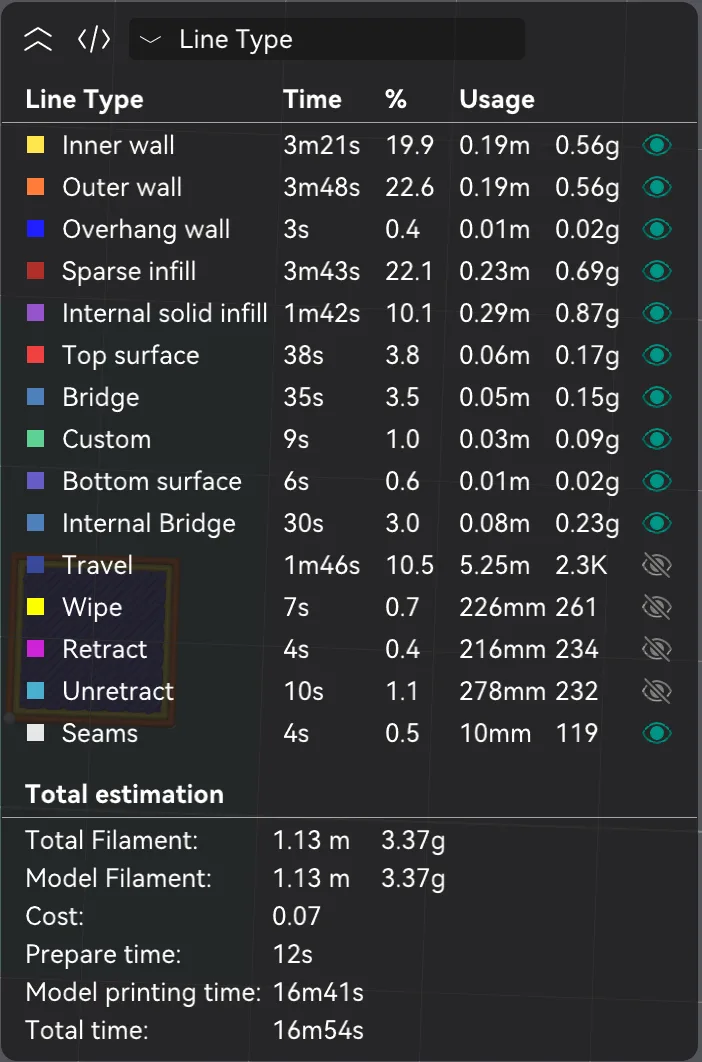702x1062 pixels.
Task: Select the Overhang wall label
Action: [x=146, y=229]
